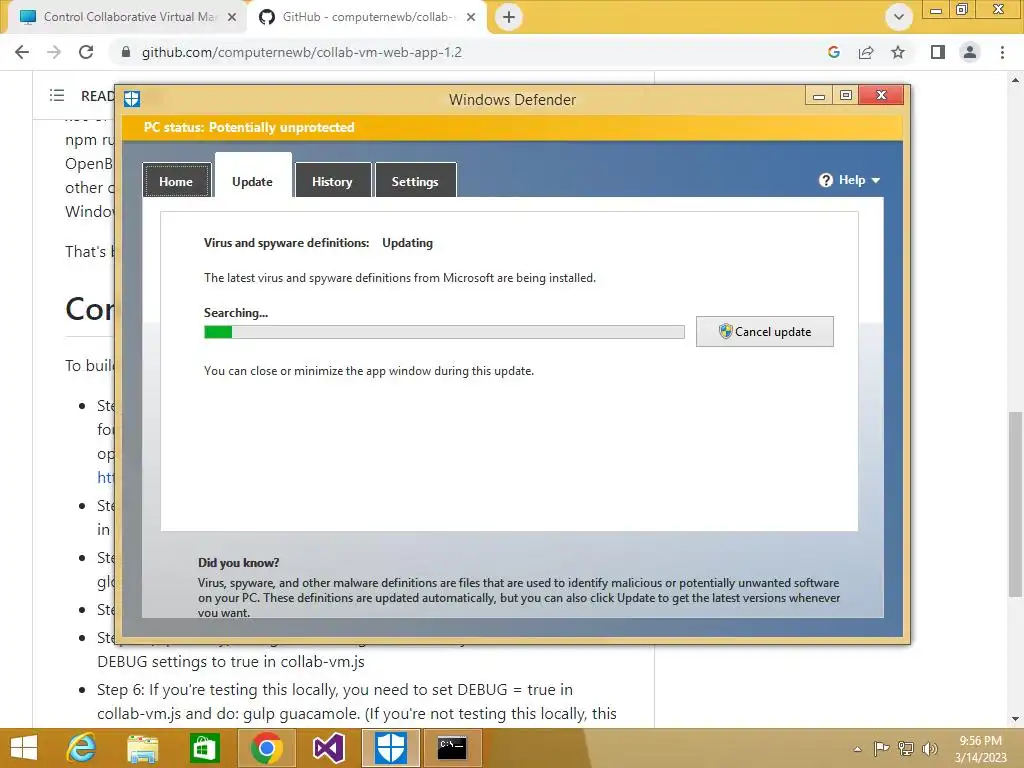Open the Windows Start button
The height and width of the screenshot is (768, 1024).
(x=24, y=748)
